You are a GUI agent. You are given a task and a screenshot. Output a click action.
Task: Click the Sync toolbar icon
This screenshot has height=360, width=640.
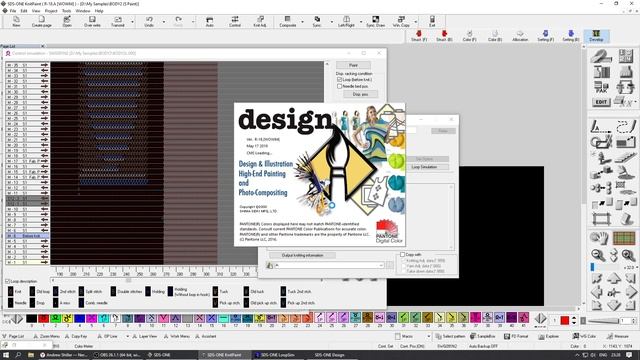[x=317, y=21]
